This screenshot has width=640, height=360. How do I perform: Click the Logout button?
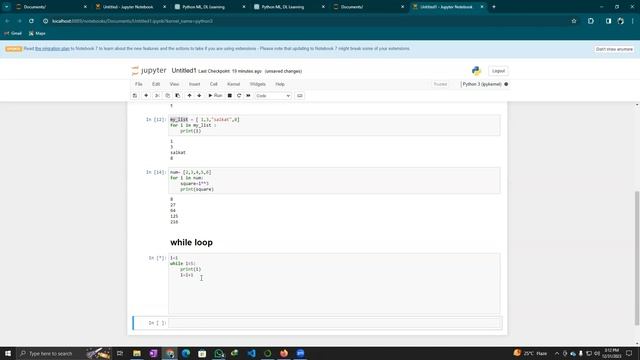click(x=498, y=71)
